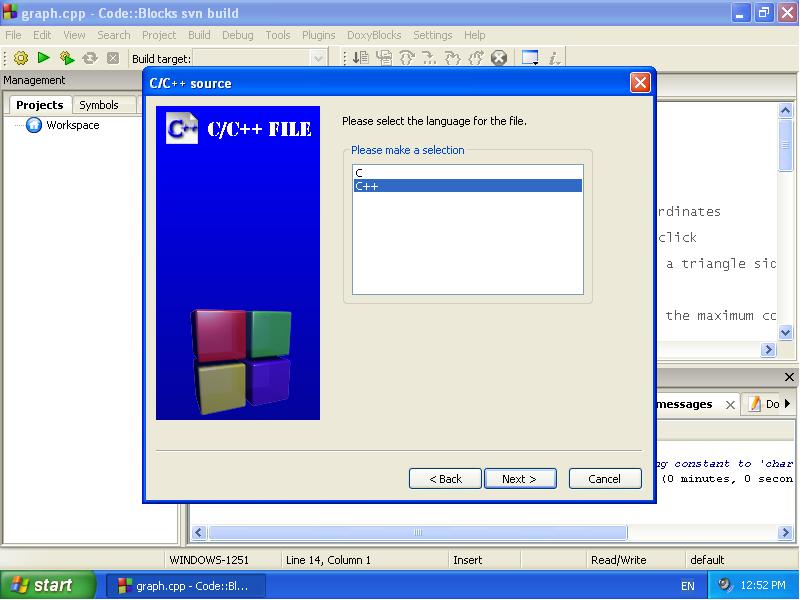Open the Debugging windows icon
This screenshot has width=800, height=600.
pyautogui.click(x=530, y=58)
